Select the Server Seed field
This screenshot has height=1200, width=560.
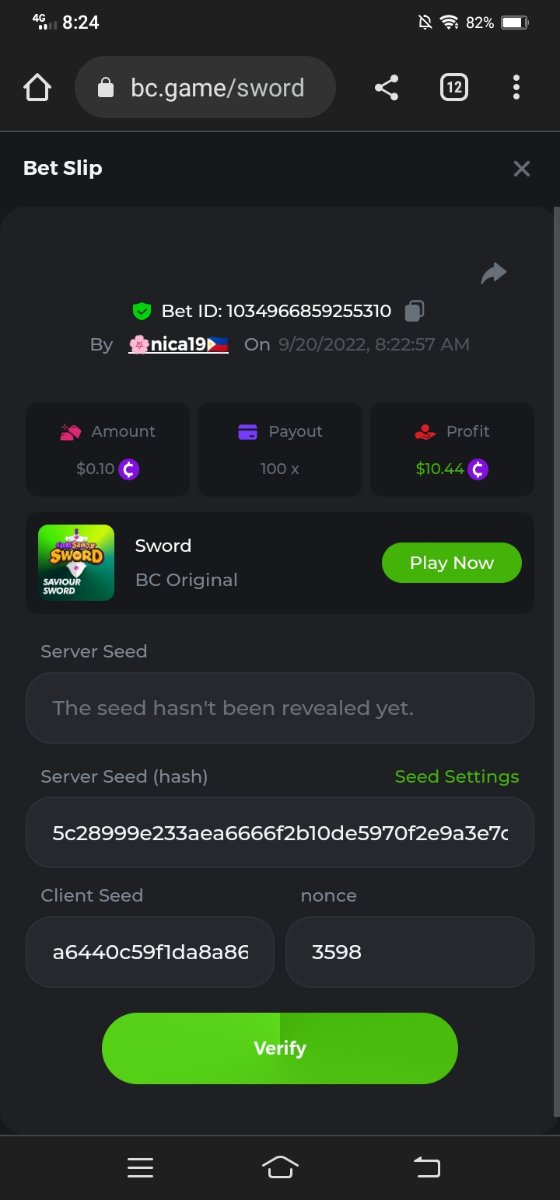(280, 708)
